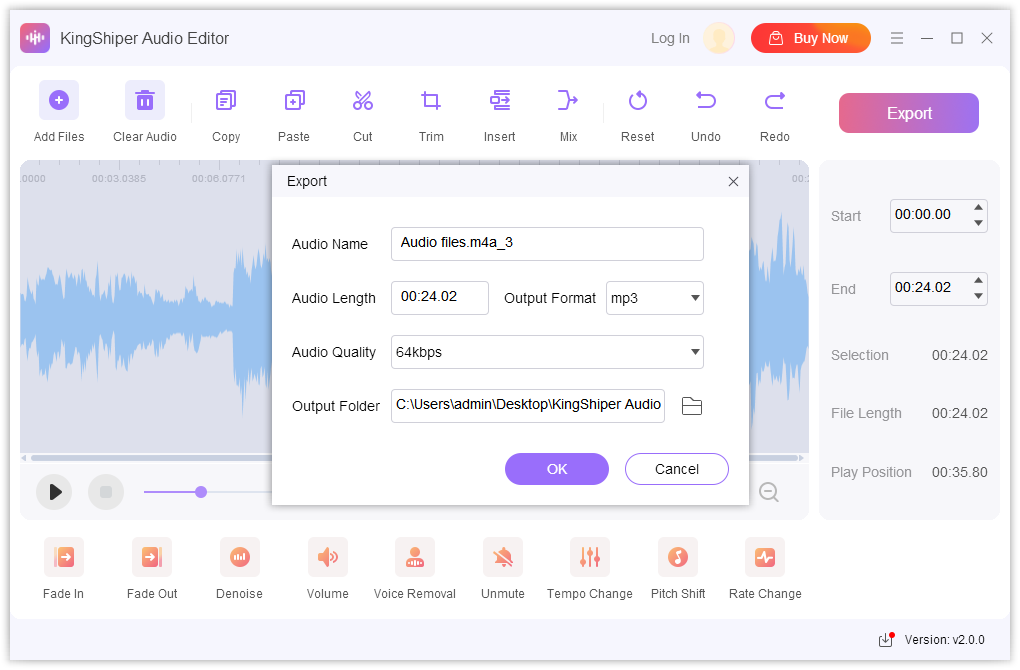Open the Insert tool
This screenshot has width=1020, height=670.
(500, 101)
